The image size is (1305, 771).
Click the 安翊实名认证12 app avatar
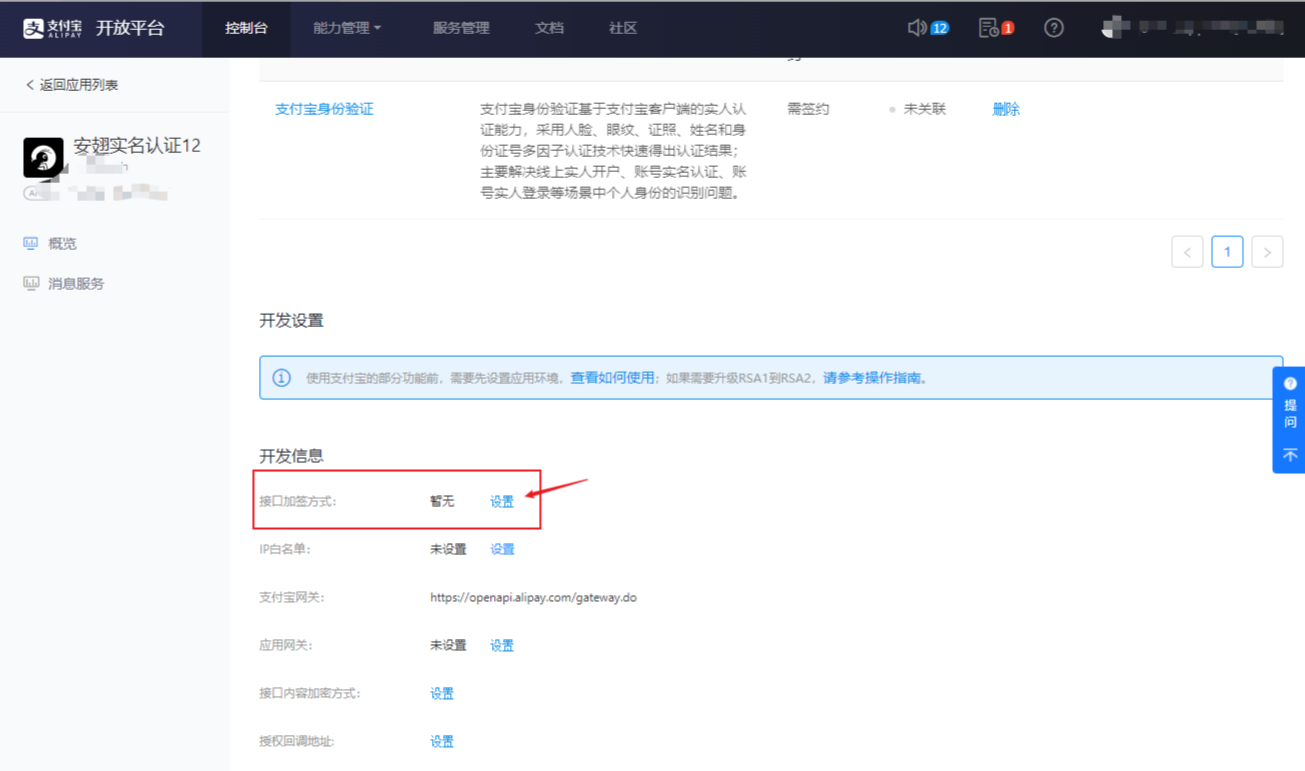[43, 158]
